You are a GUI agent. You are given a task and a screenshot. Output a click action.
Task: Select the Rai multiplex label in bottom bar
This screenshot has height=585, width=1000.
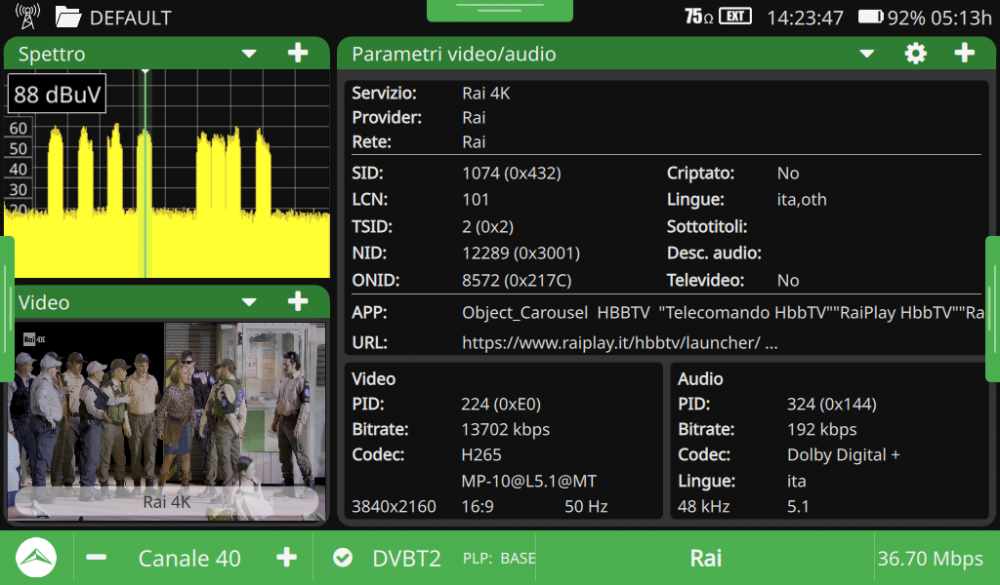click(705, 558)
